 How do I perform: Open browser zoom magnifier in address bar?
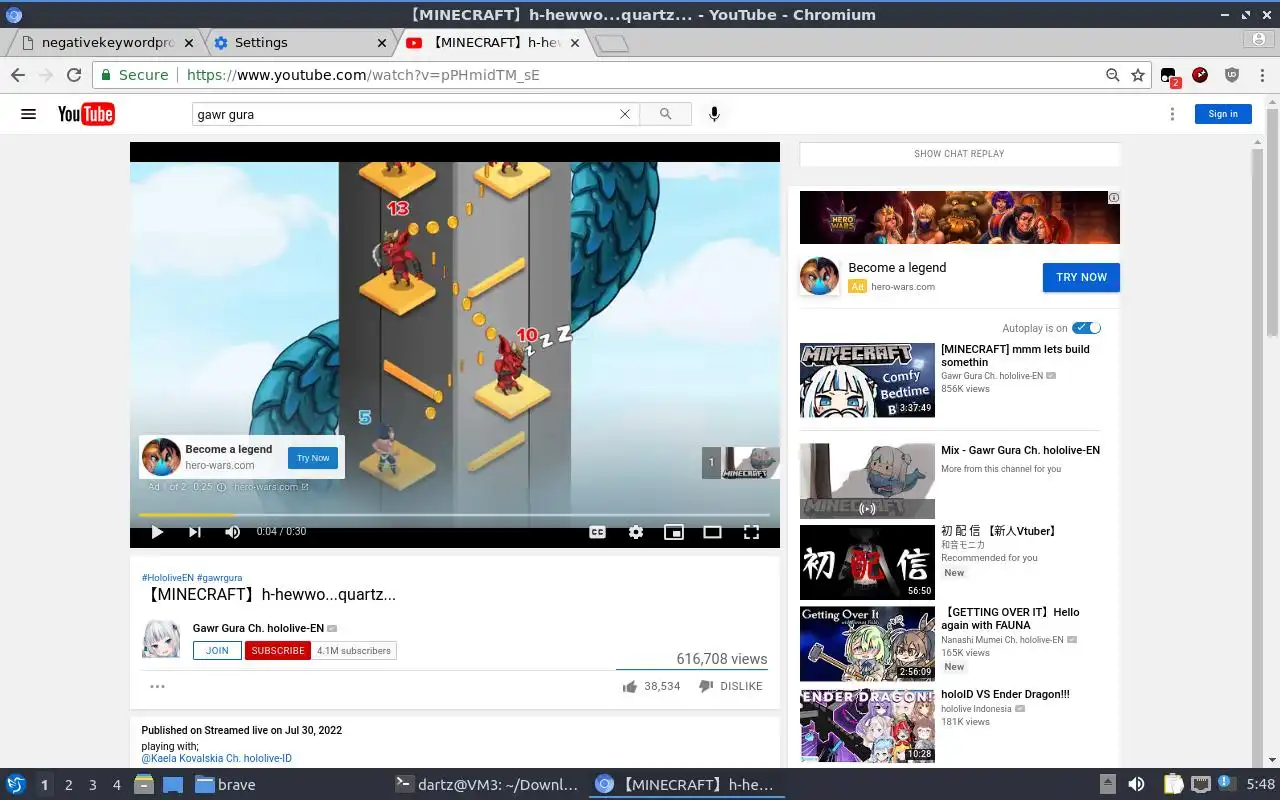pyautogui.click(x=1112, y=75)
